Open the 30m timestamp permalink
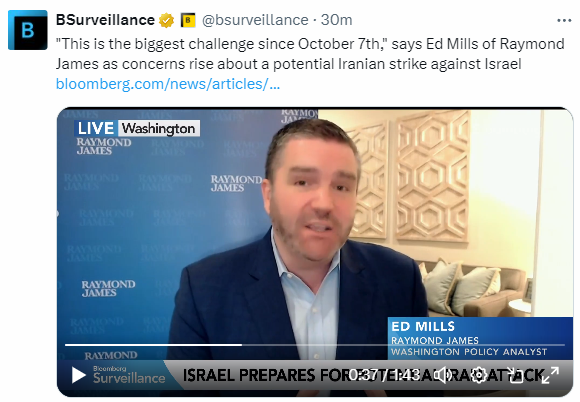 [x=336, y=20]
